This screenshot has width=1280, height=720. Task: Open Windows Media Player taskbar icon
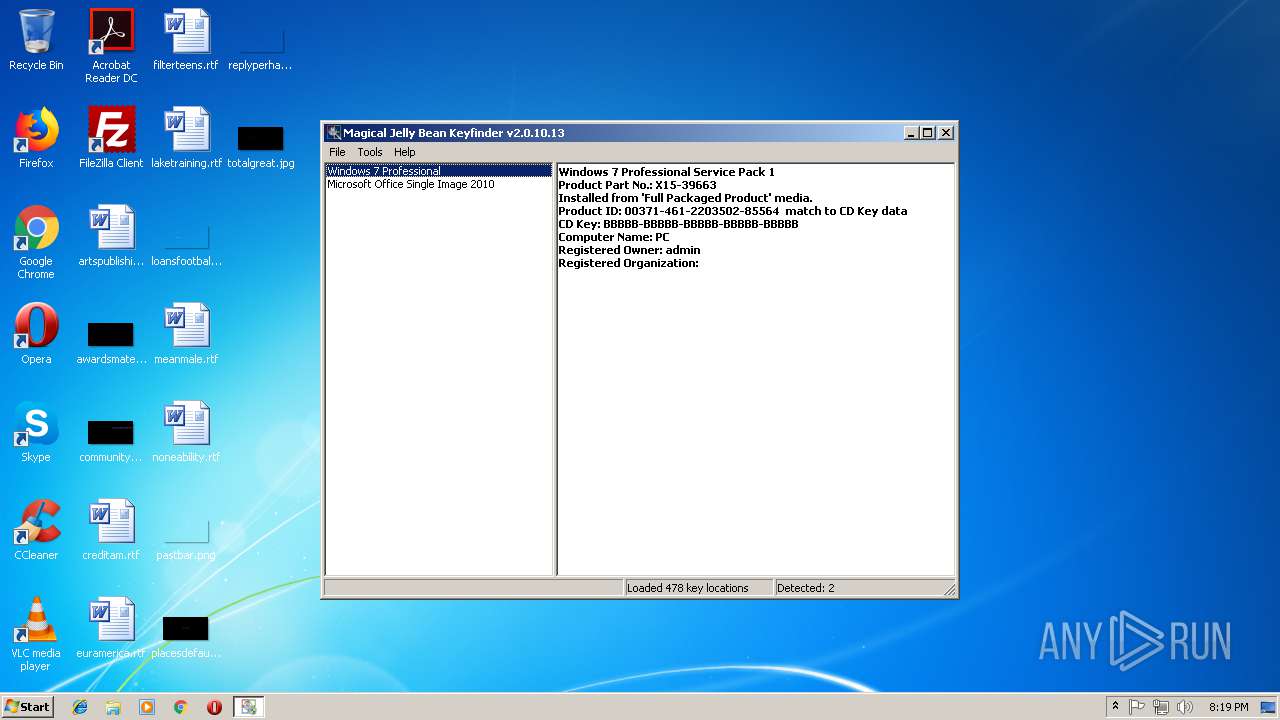147,707
